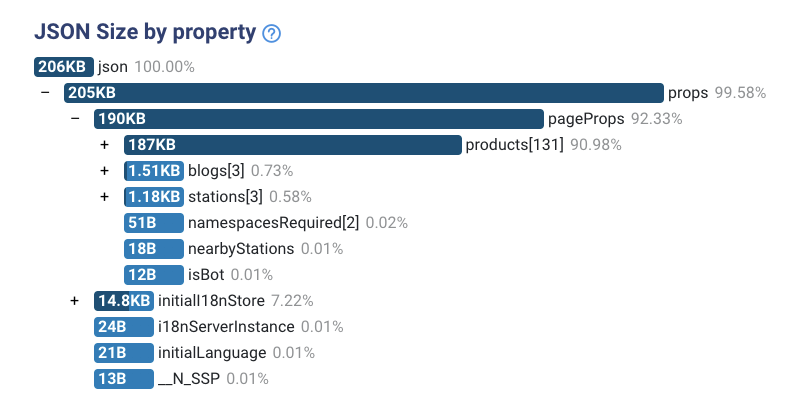Select the 190KB pageProps bar
Image resolution: width=800 pixels, height=400 pixels.
click(x=319, y=119)
